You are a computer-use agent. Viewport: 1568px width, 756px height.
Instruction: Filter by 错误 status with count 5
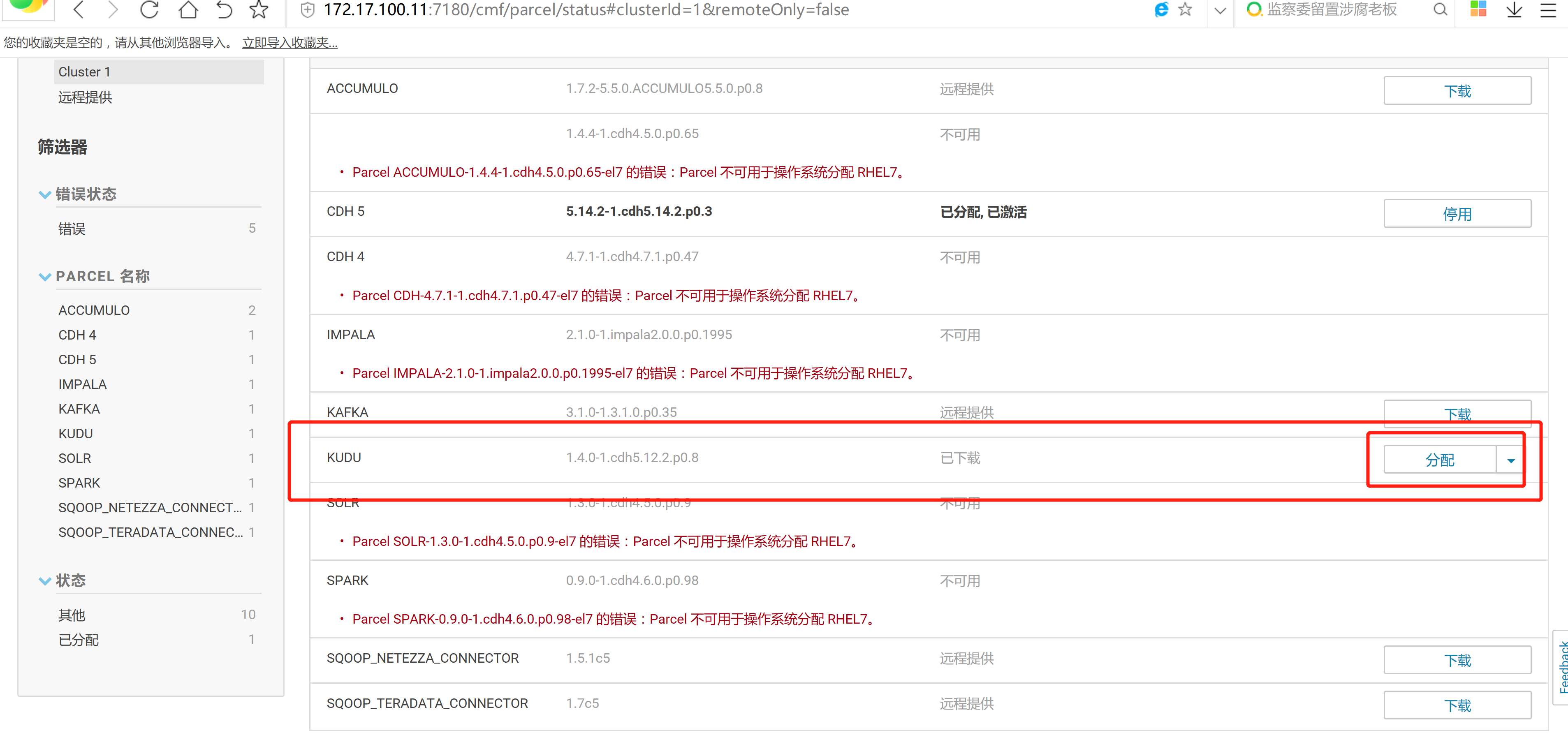click(156, 229)
